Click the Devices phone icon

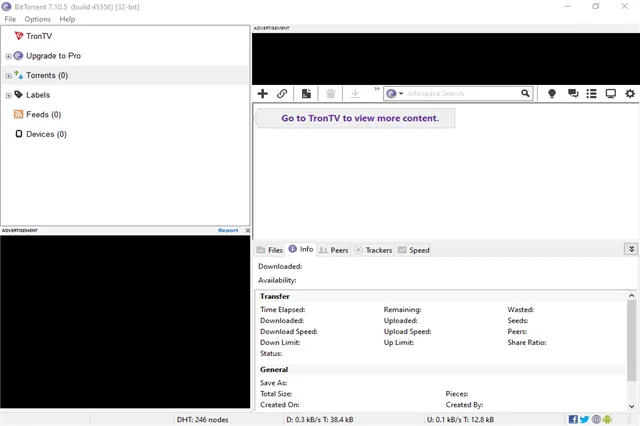coord(19,133)
